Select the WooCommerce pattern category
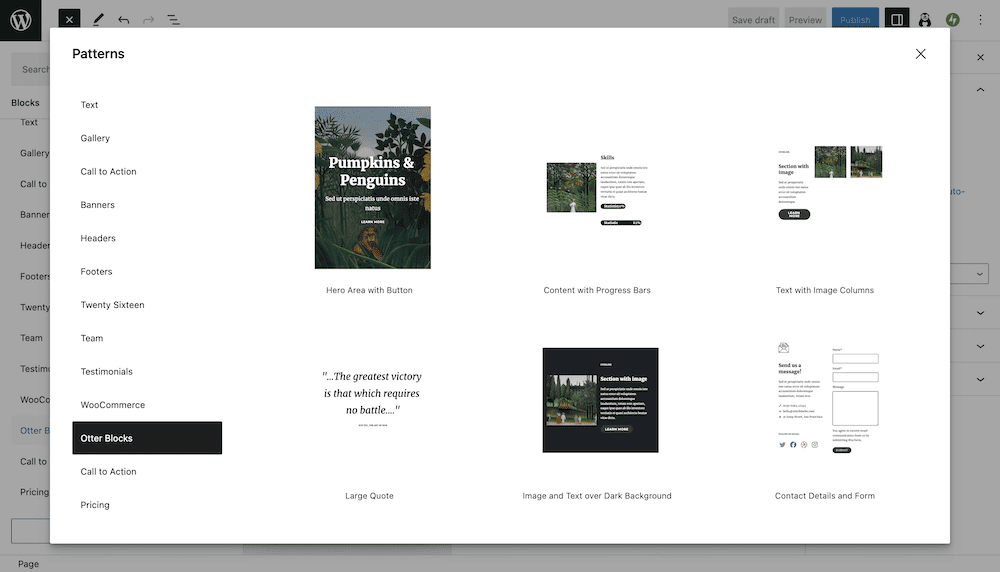Screen dimensions: 1000x572 pyautogui.click(x=147, y=404)
